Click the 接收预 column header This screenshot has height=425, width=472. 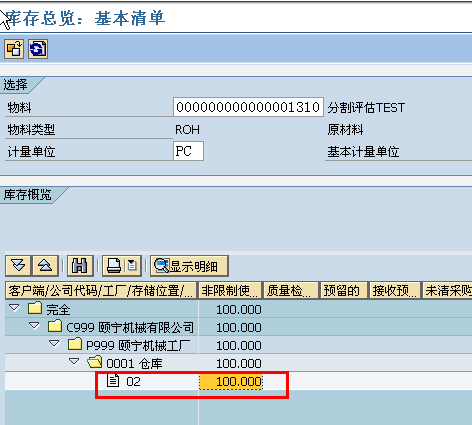(395, 291)
